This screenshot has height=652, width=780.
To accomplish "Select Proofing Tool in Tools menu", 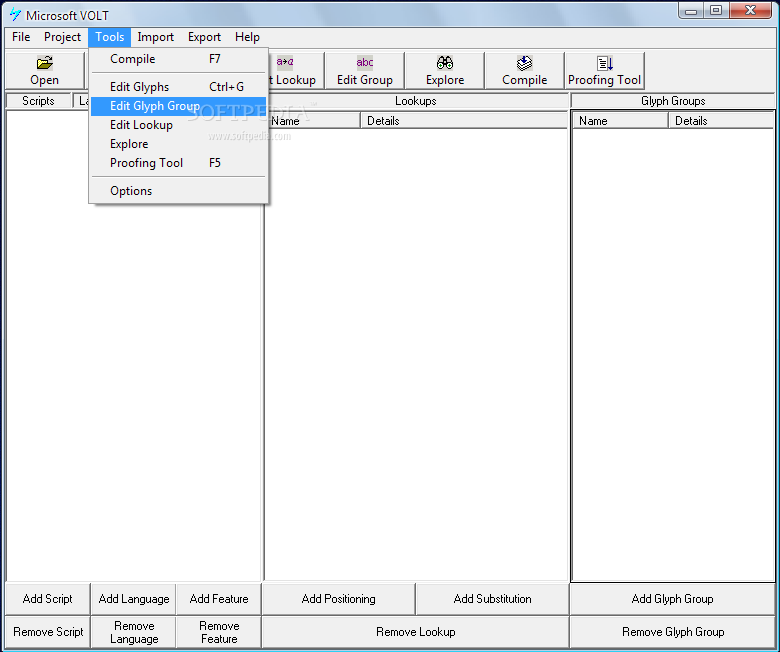I will coord(178,163).
